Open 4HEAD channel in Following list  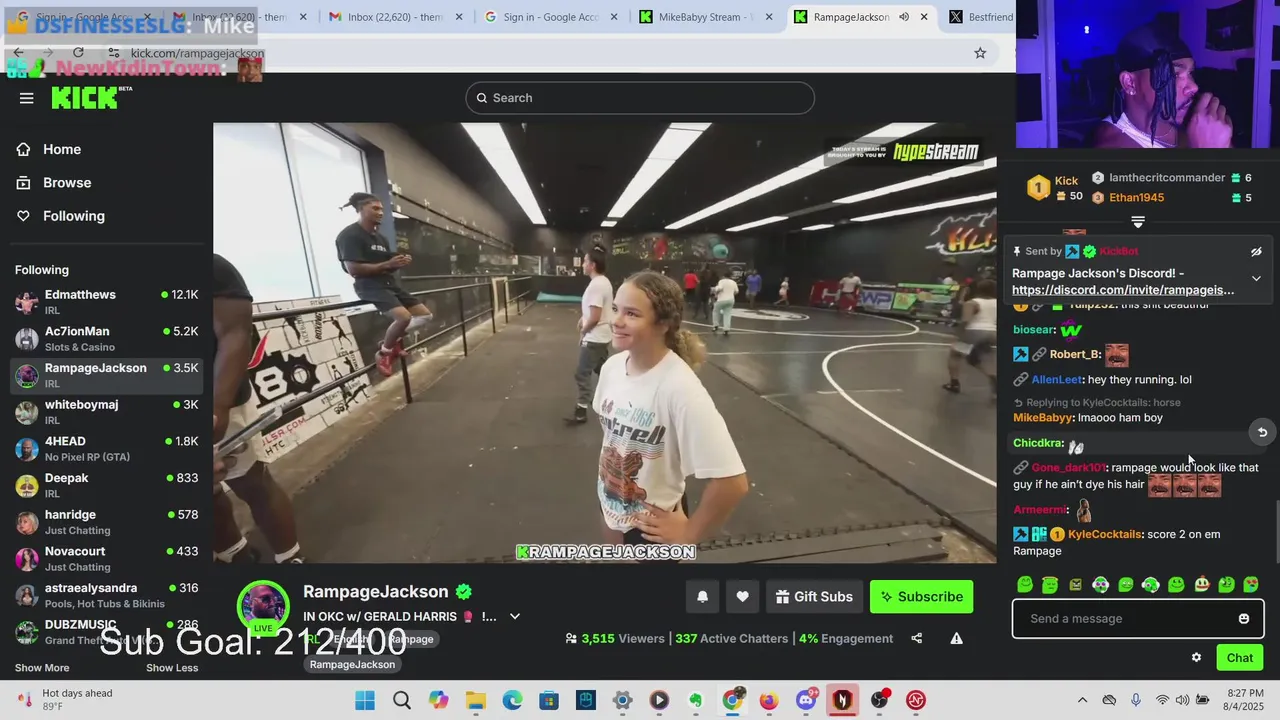[106, 448]
